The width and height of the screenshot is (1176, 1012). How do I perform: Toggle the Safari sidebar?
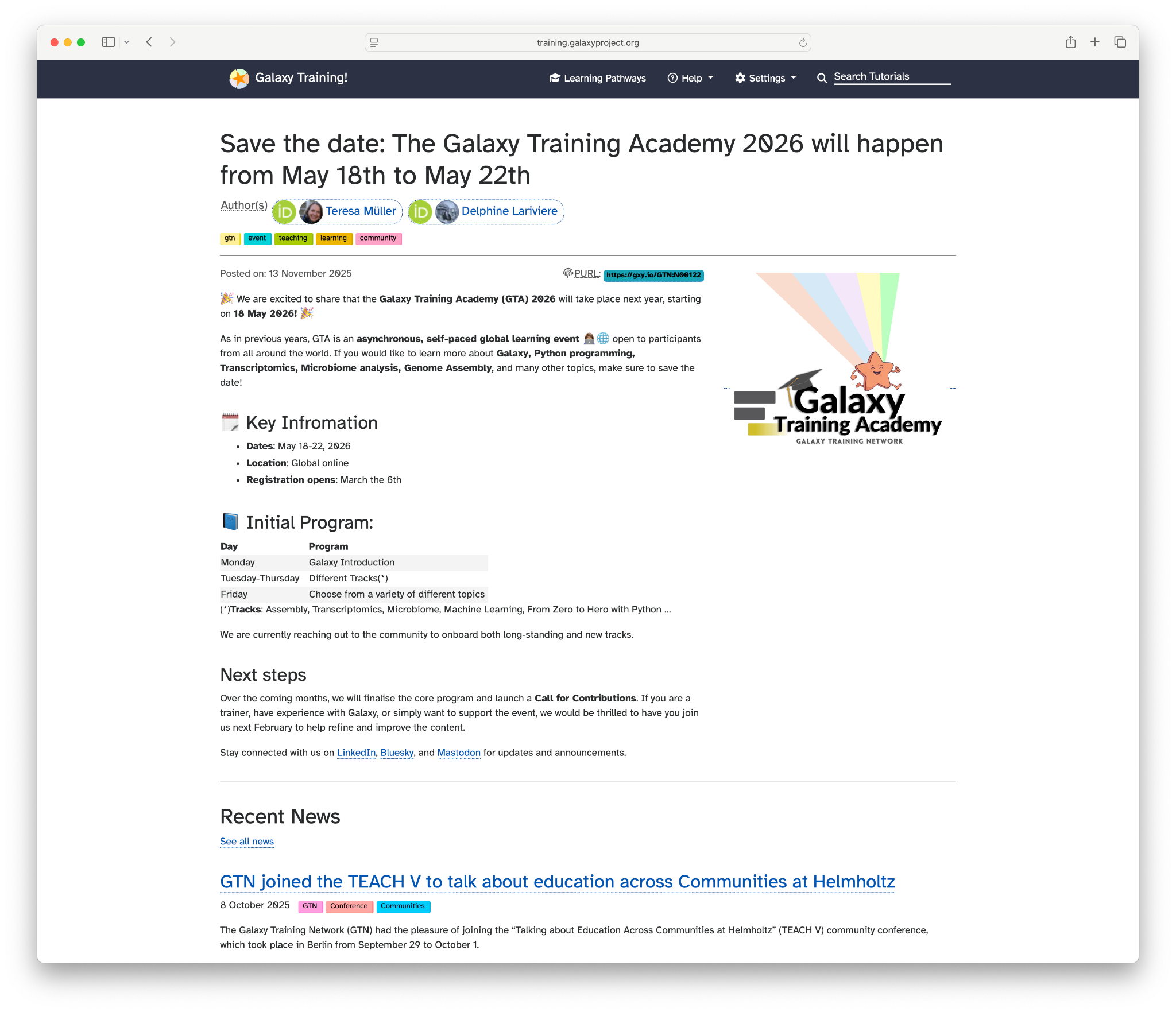click(x=108, y=42)
